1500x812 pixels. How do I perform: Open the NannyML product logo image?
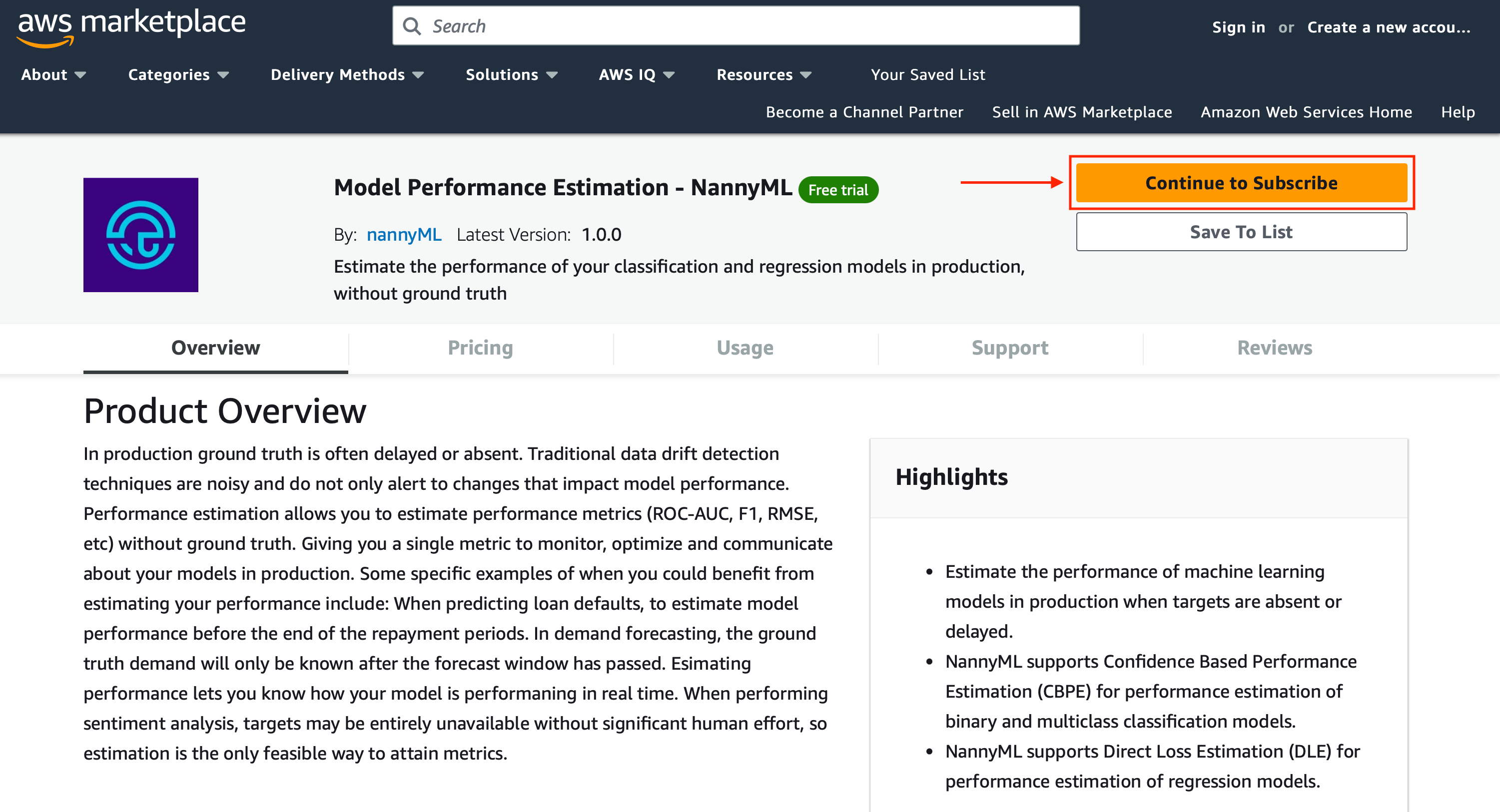tap(141, 235)
